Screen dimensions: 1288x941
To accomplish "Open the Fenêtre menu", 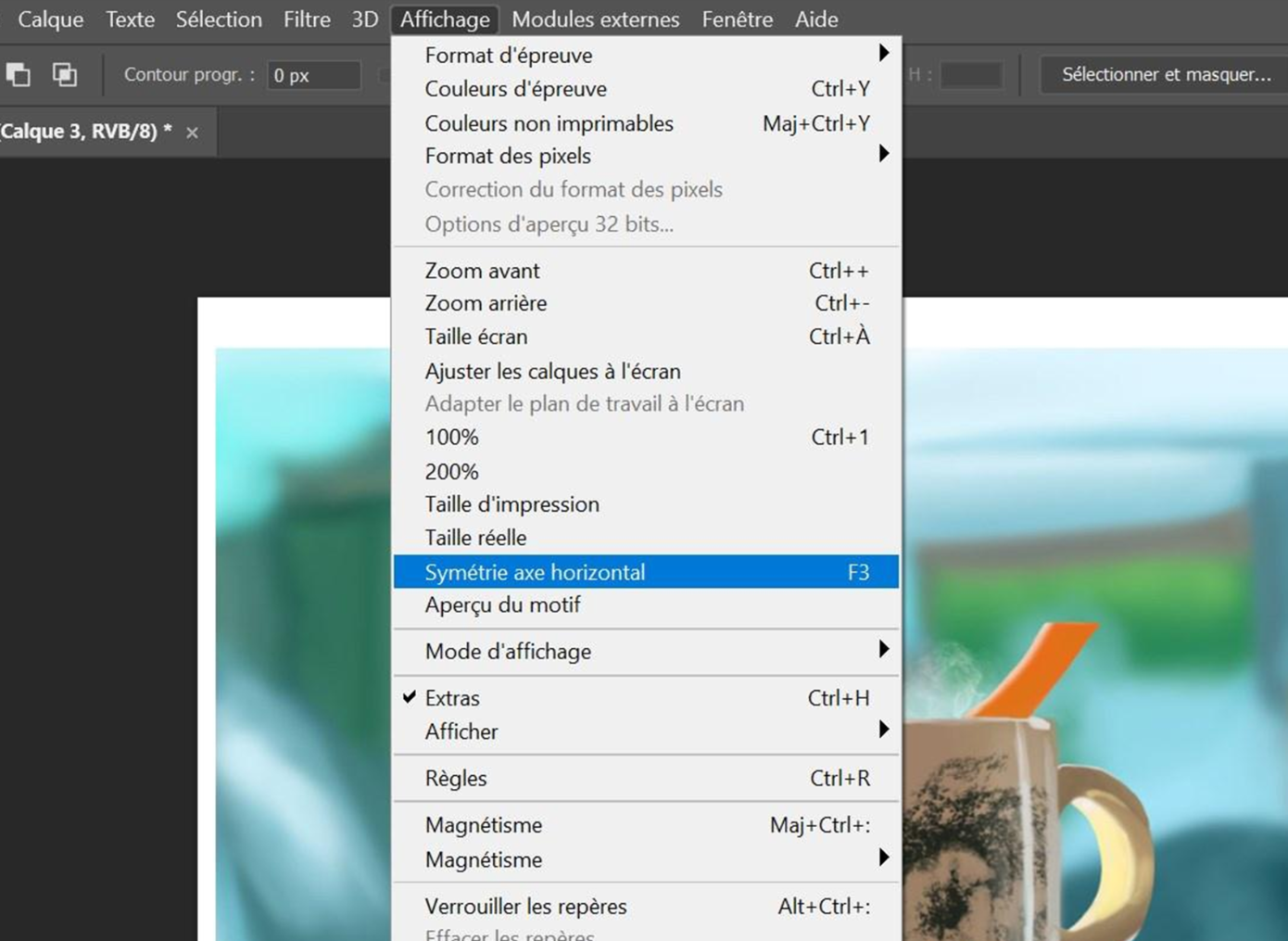I will pyautogui.click(x=737, y=19).
